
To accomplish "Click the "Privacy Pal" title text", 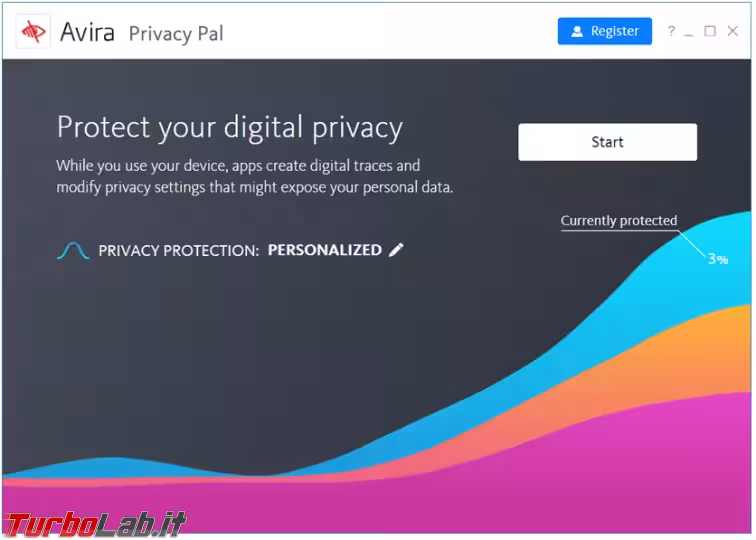I will coord(176,34).
